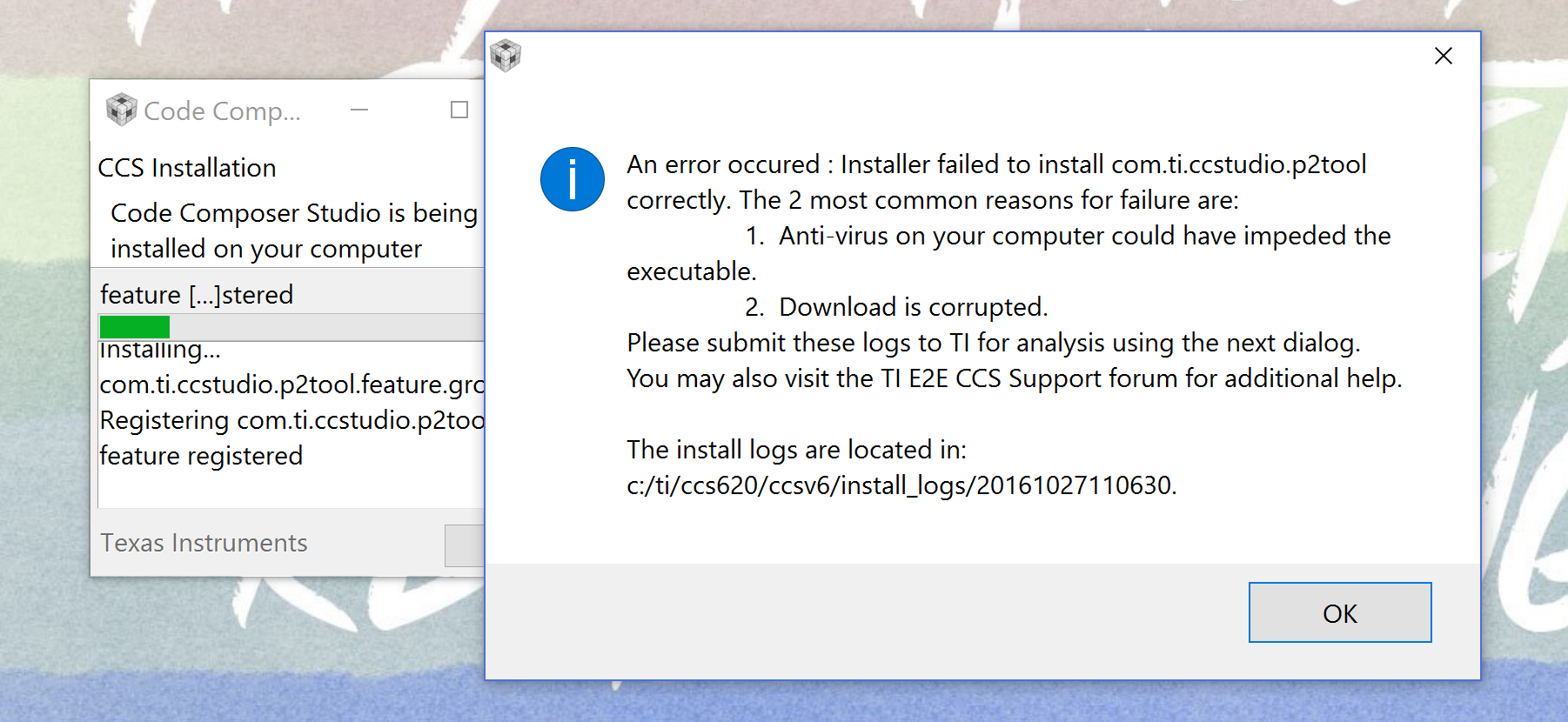Click the green installation progress bar
This screenshot has width=1568, height=722.
click(135, 325)
